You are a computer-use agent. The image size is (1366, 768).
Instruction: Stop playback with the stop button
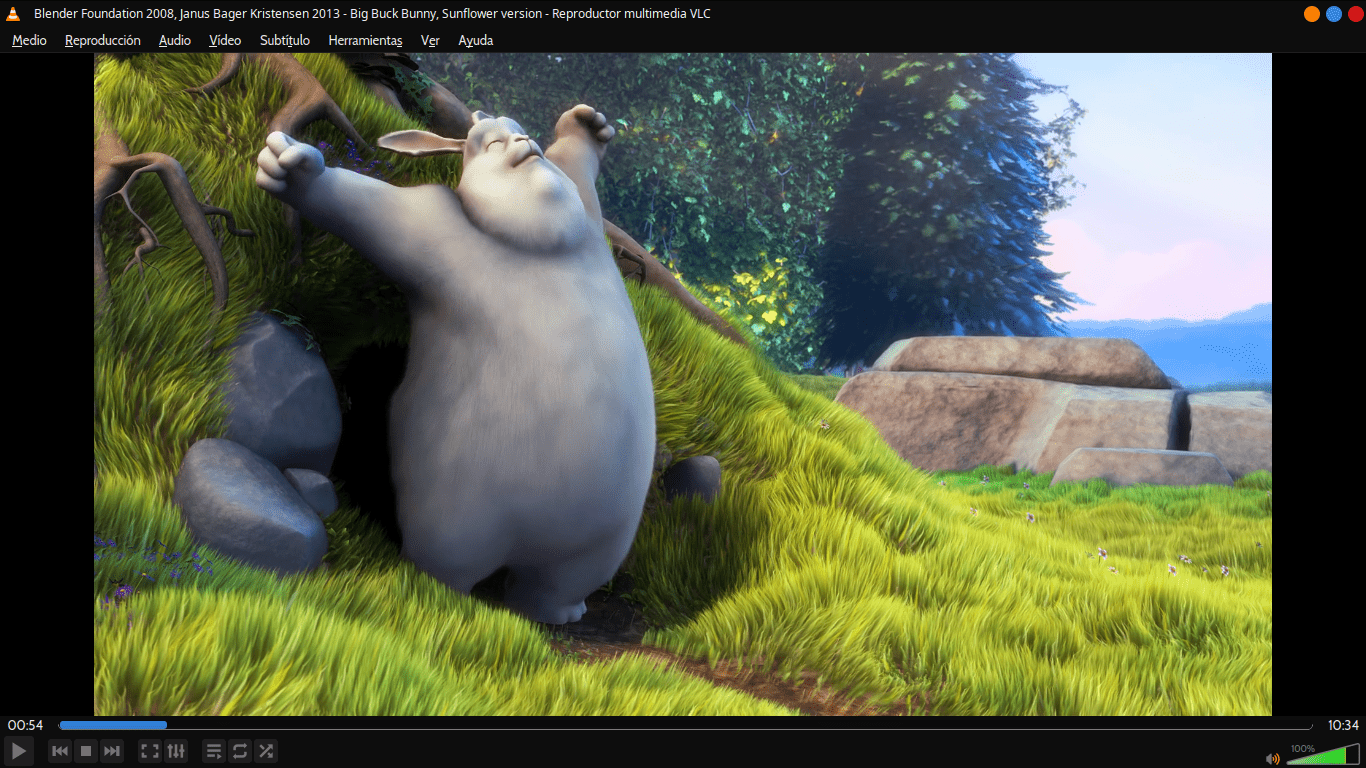tap(86, 751)
